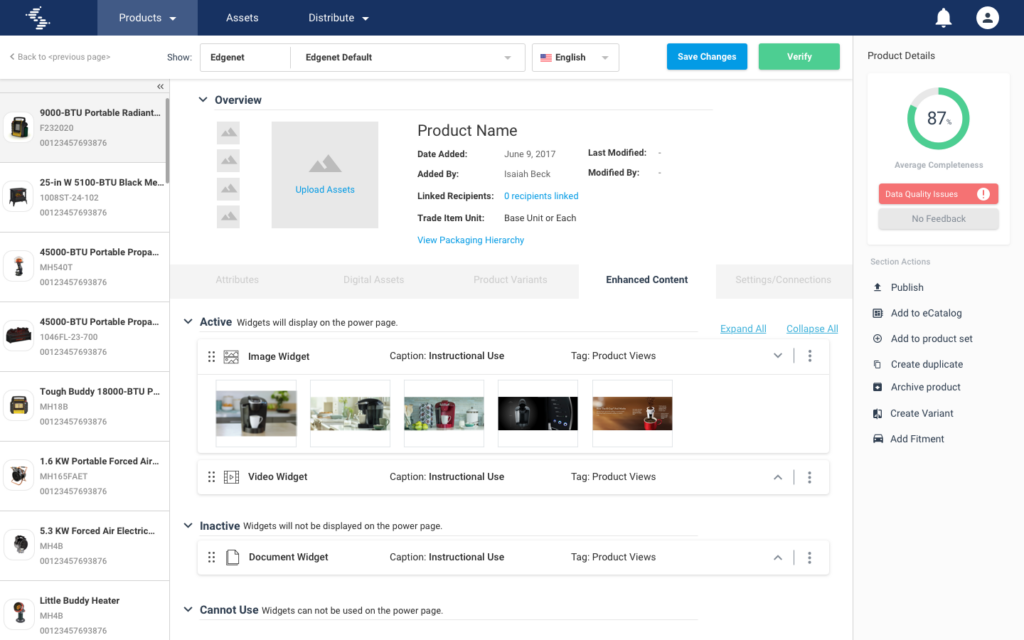1024x640 pixels.
Task: Collapse the Cannot Use section
Action: 188,609
